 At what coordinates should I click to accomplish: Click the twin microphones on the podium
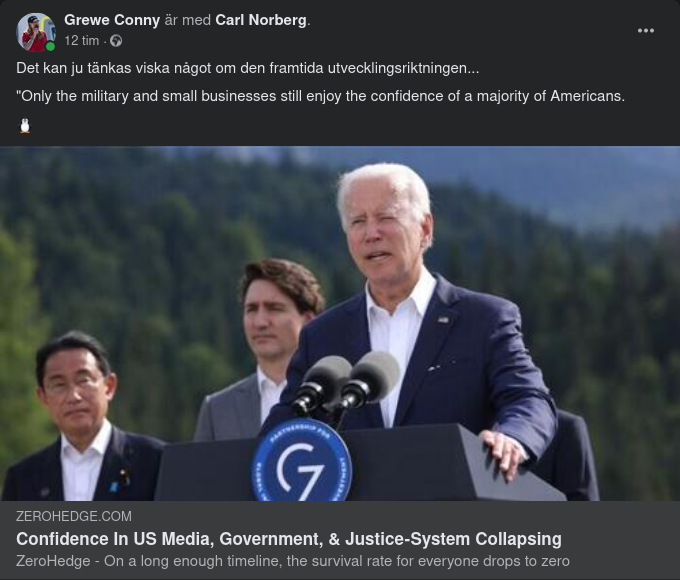345,383
